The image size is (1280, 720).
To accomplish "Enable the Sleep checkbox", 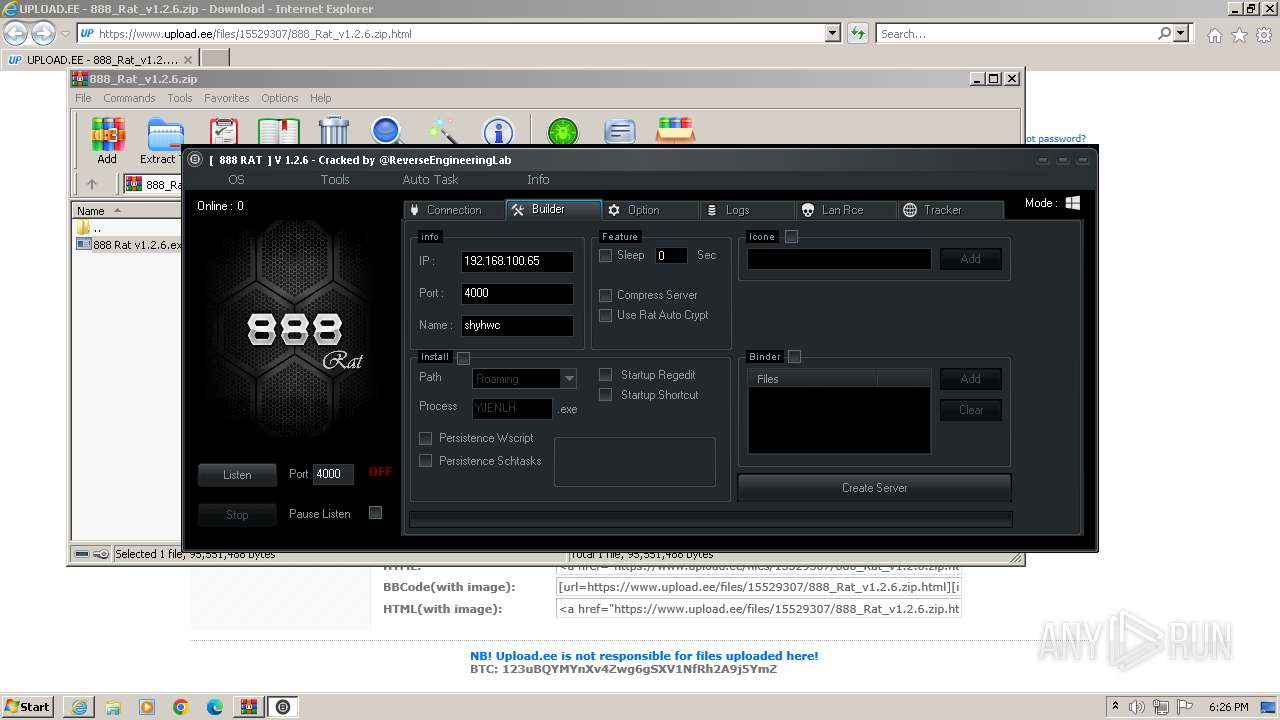I will point(605,255).
